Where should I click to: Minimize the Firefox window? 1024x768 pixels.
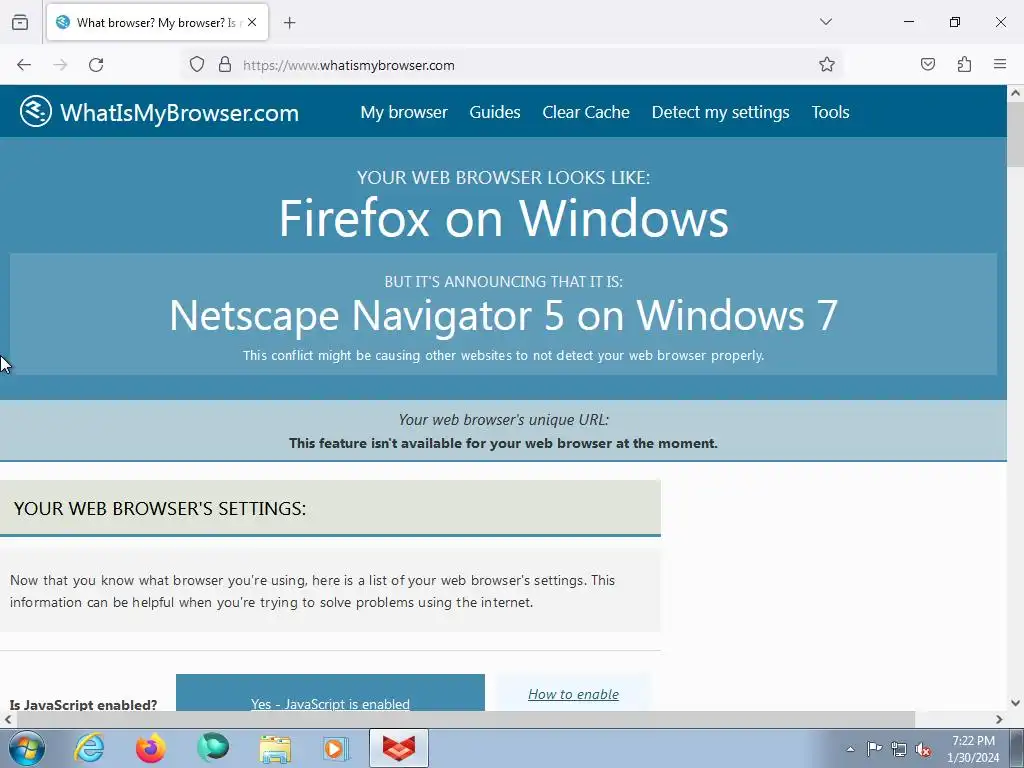(x=908, y=22)
